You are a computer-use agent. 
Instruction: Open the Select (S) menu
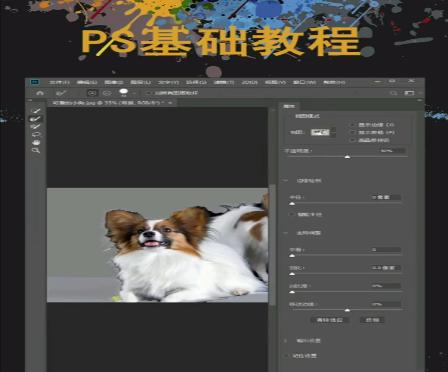pyautogui.click(x=196, y=82)
